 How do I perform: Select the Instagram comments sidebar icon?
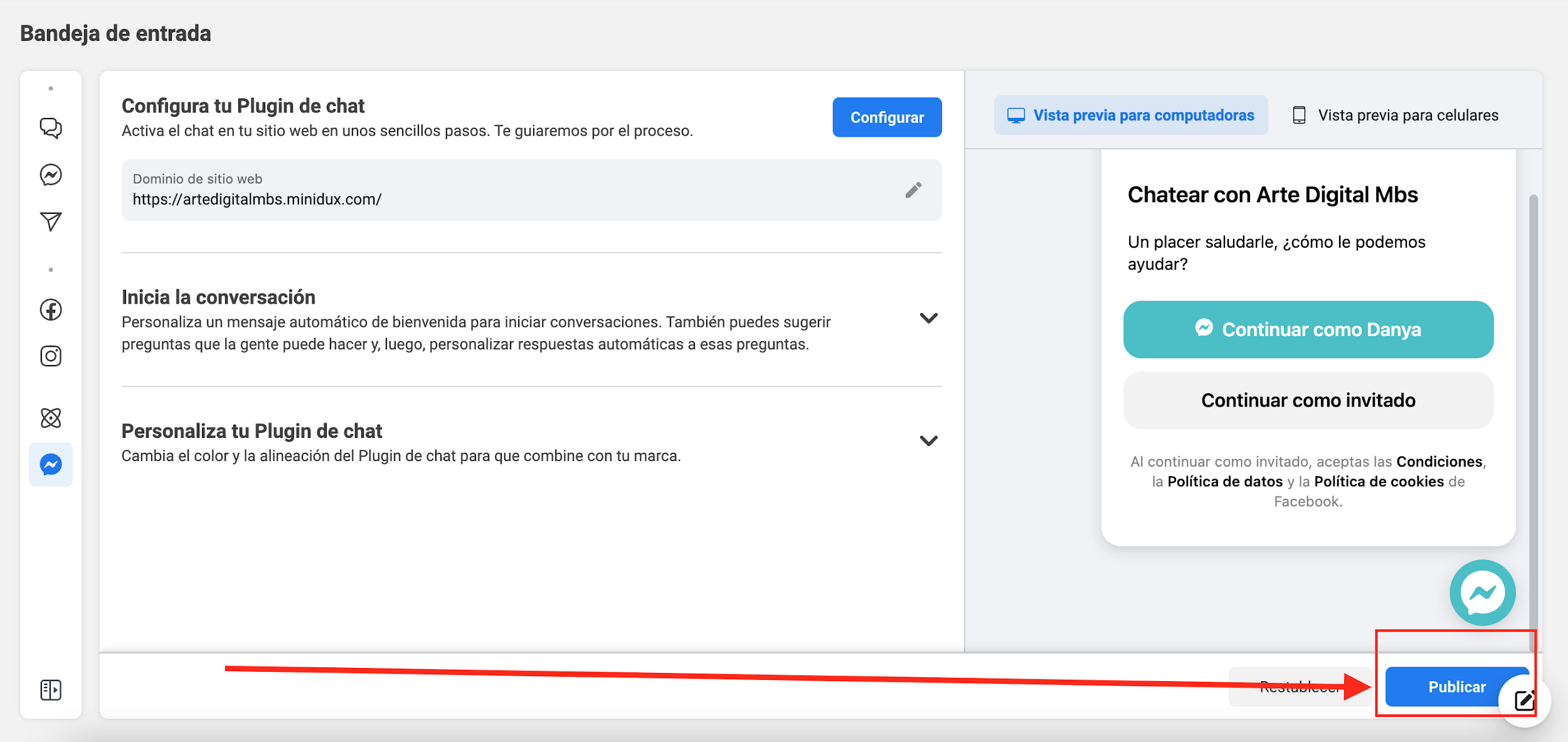51,356
